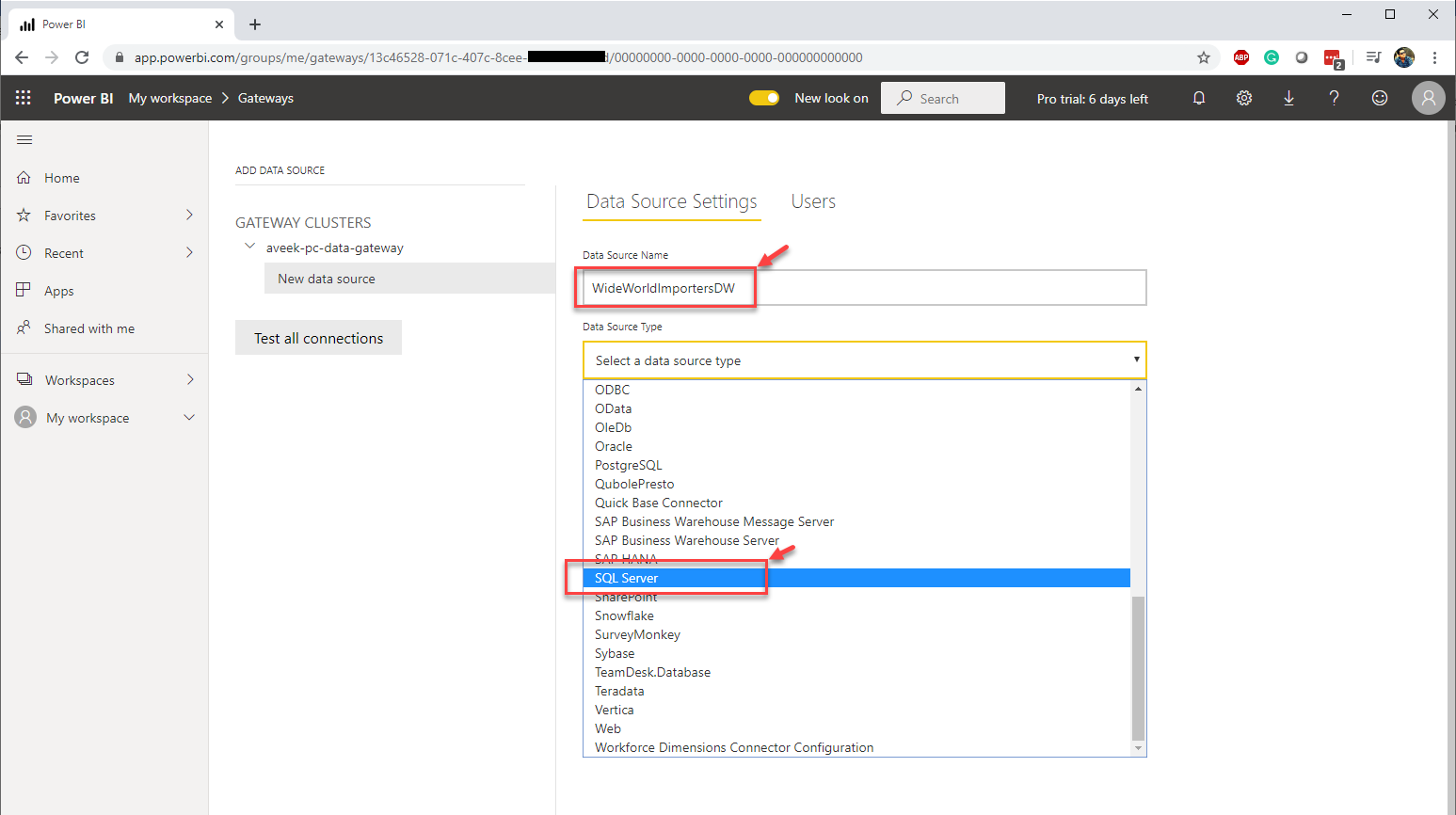1456x815 pixels.
Task: Click the download arrow icon
Action: coord(1288,98)
